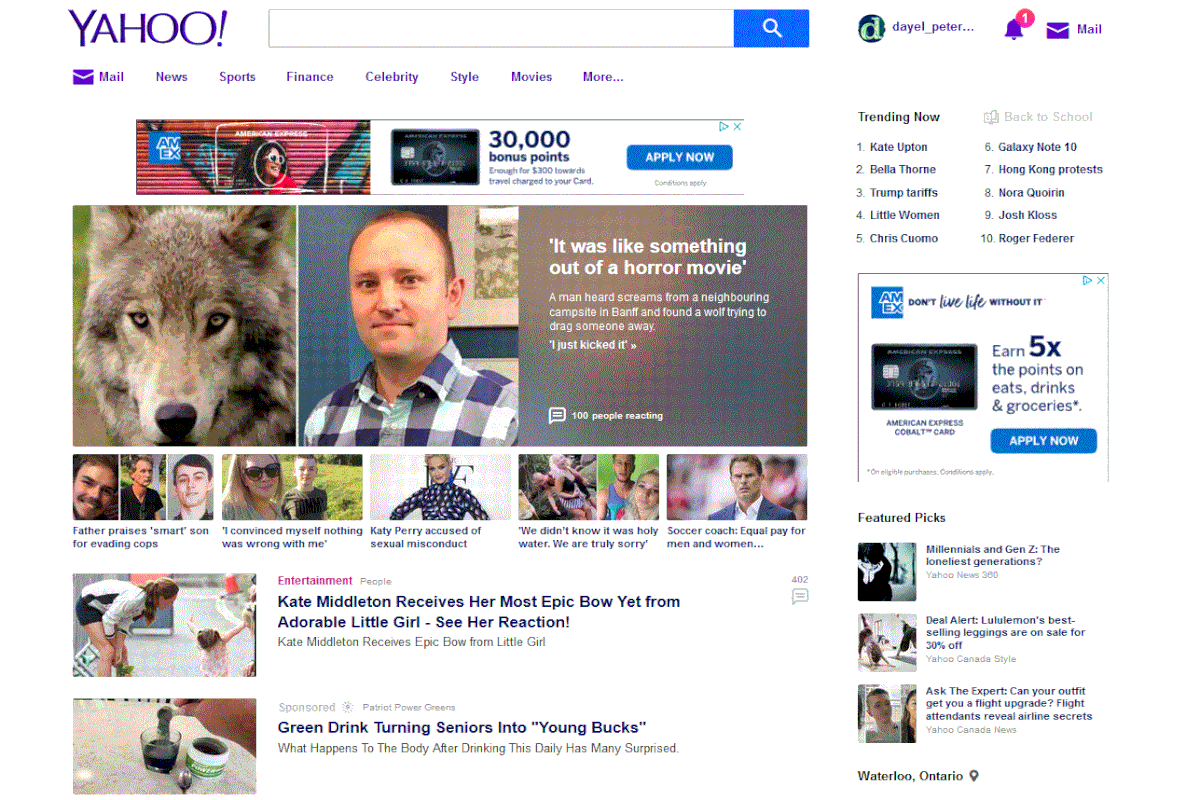Open the Sports tab
Viewport: 1186px width, 800px height.
(x=238, y=77)
